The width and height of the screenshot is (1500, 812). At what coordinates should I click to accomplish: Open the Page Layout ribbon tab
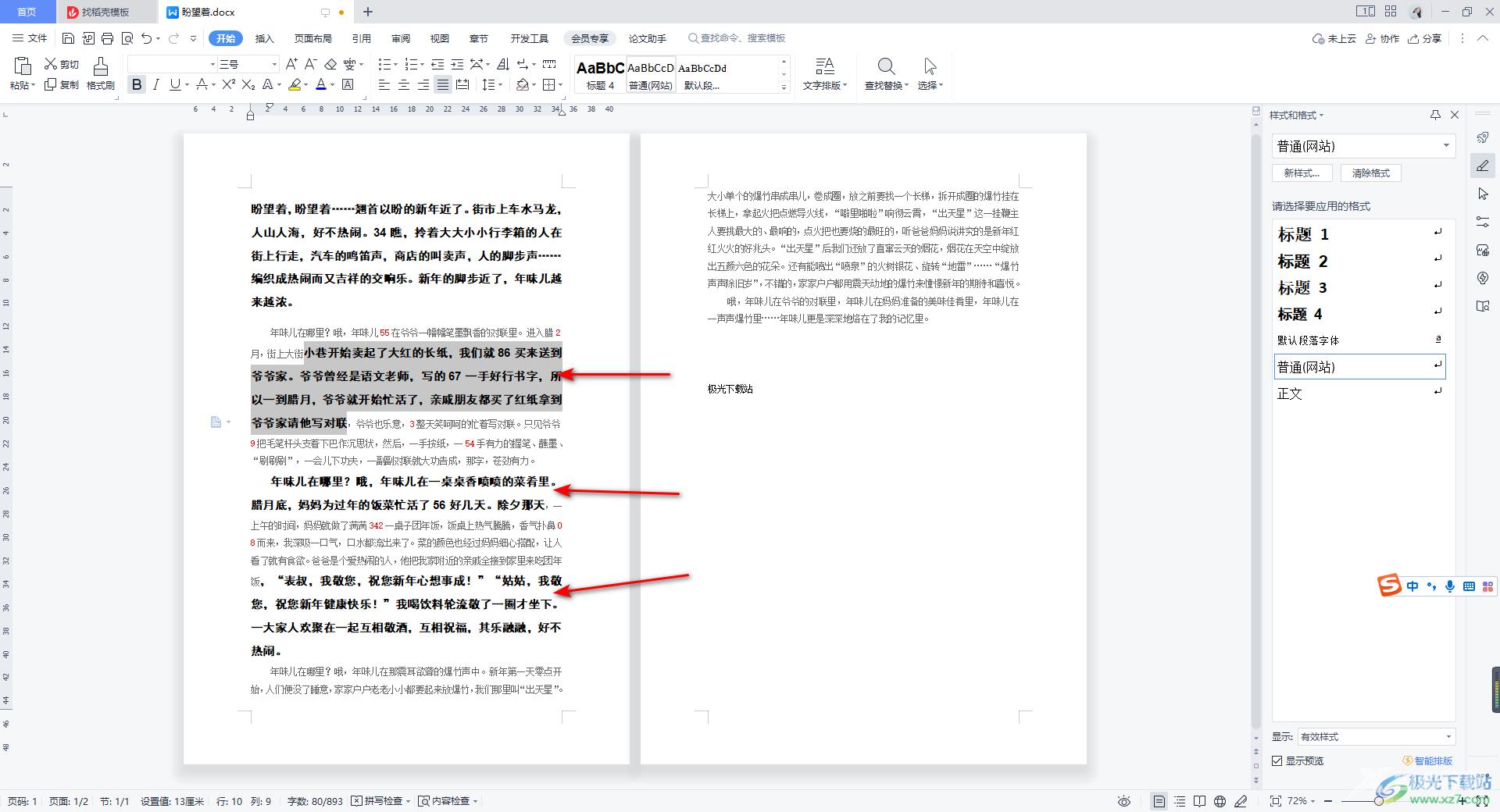pos(313,38)
